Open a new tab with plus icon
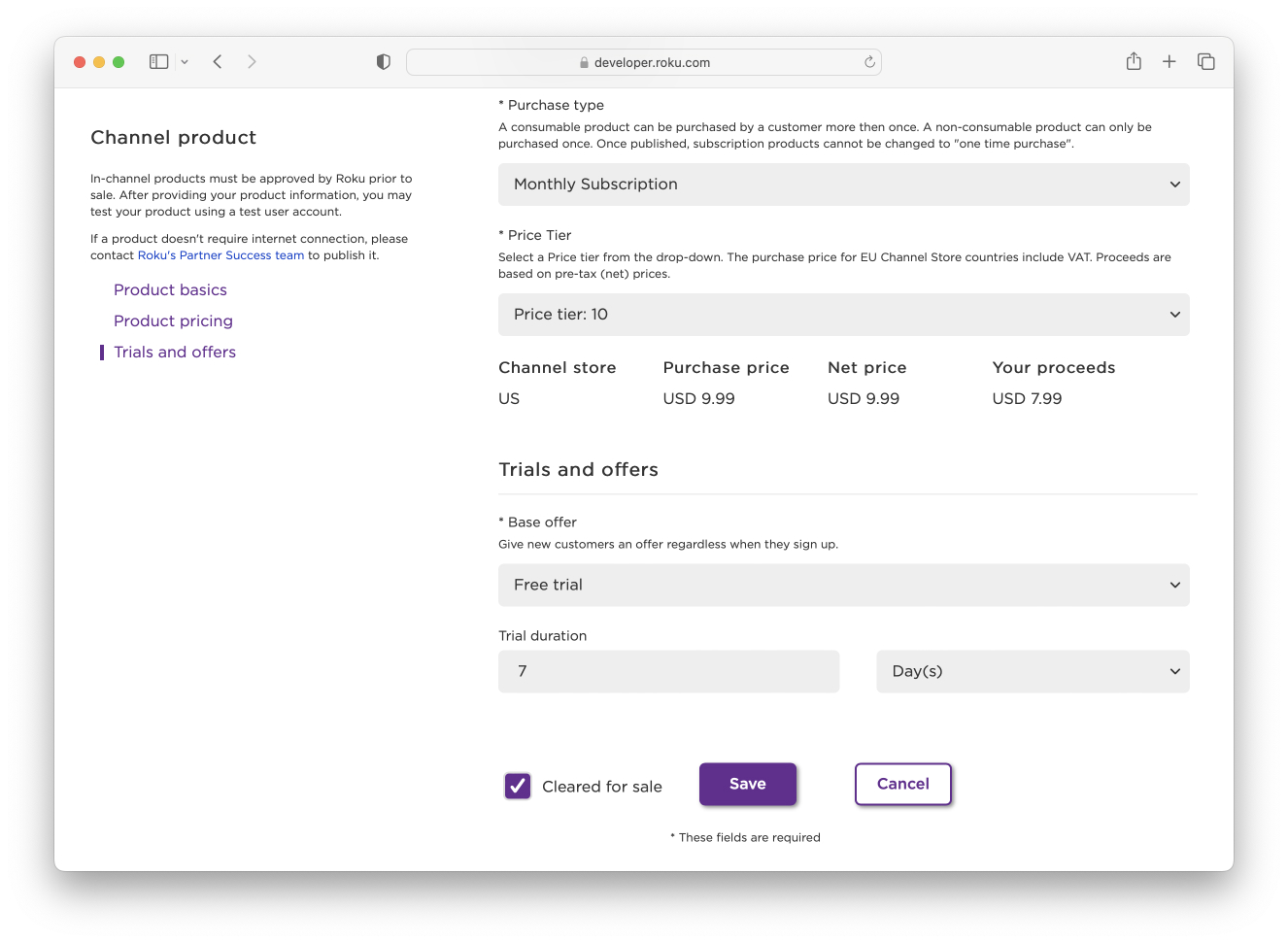The width and height of the screenshot is (1288, 943). 1169,62
